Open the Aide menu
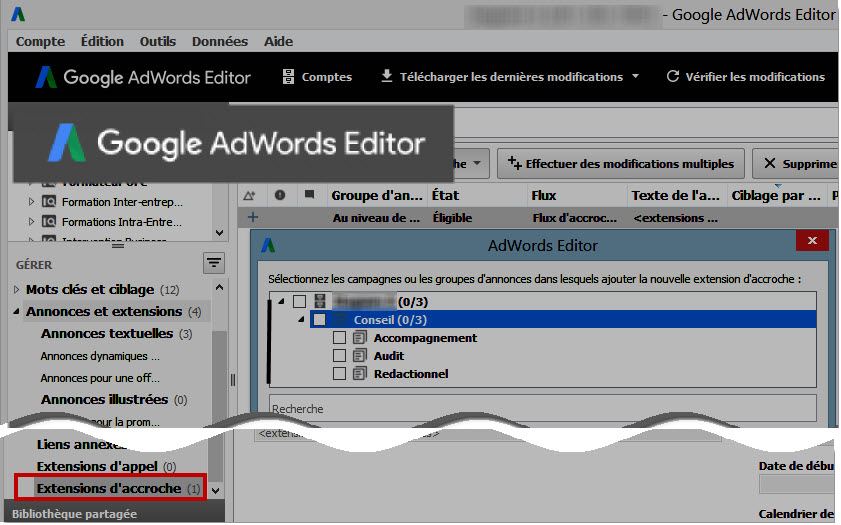This screenshot has width=841, height=525. tap(278, 41)
